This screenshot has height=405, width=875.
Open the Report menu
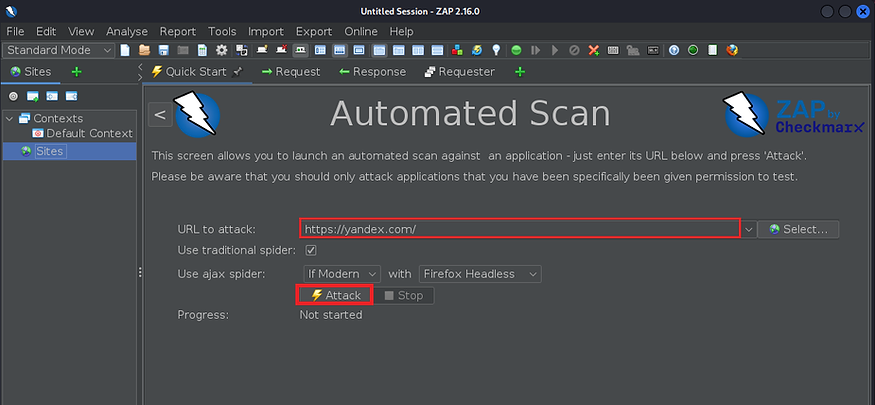click(177, 31)
